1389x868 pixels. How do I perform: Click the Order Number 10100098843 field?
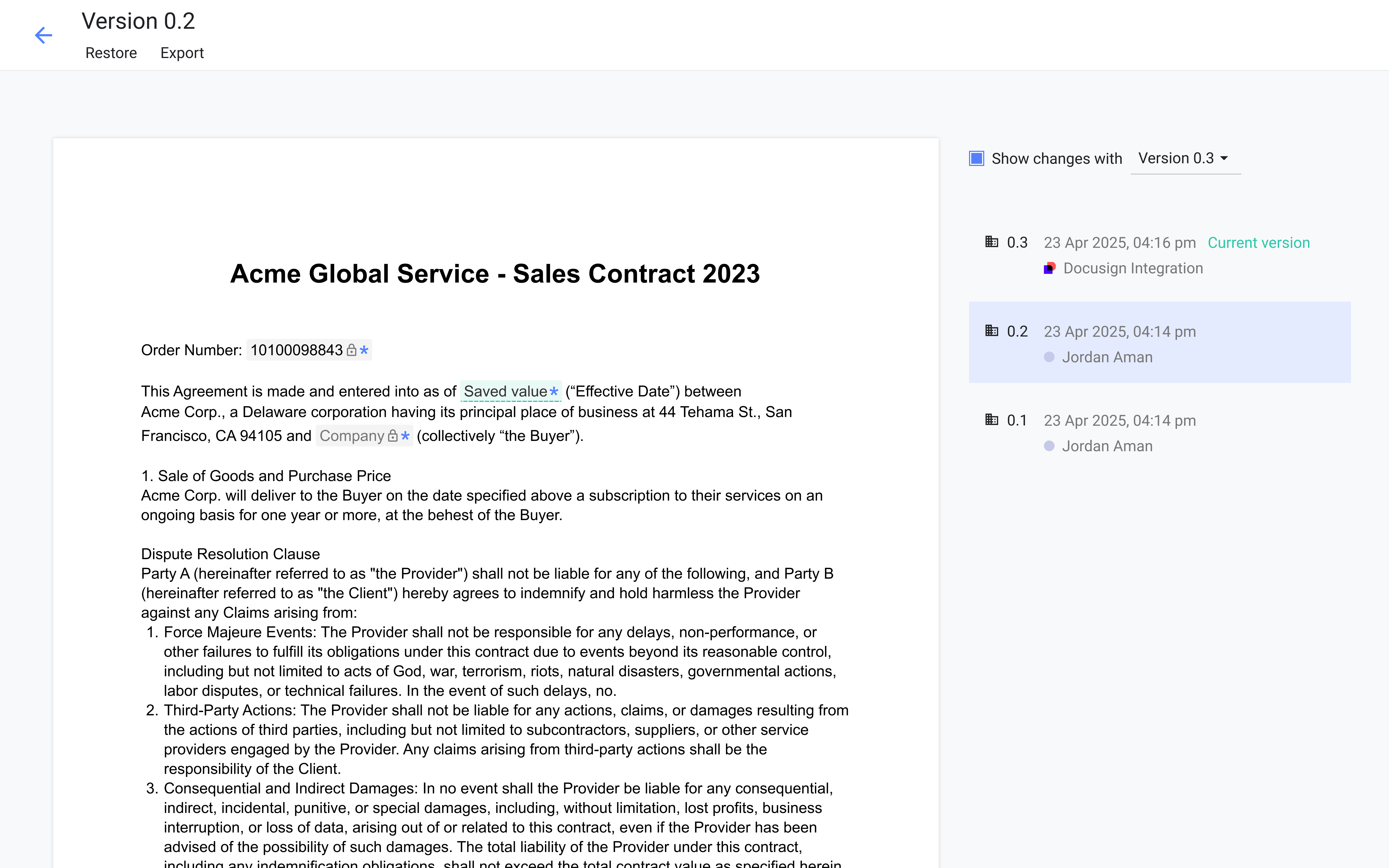[296, 350]
